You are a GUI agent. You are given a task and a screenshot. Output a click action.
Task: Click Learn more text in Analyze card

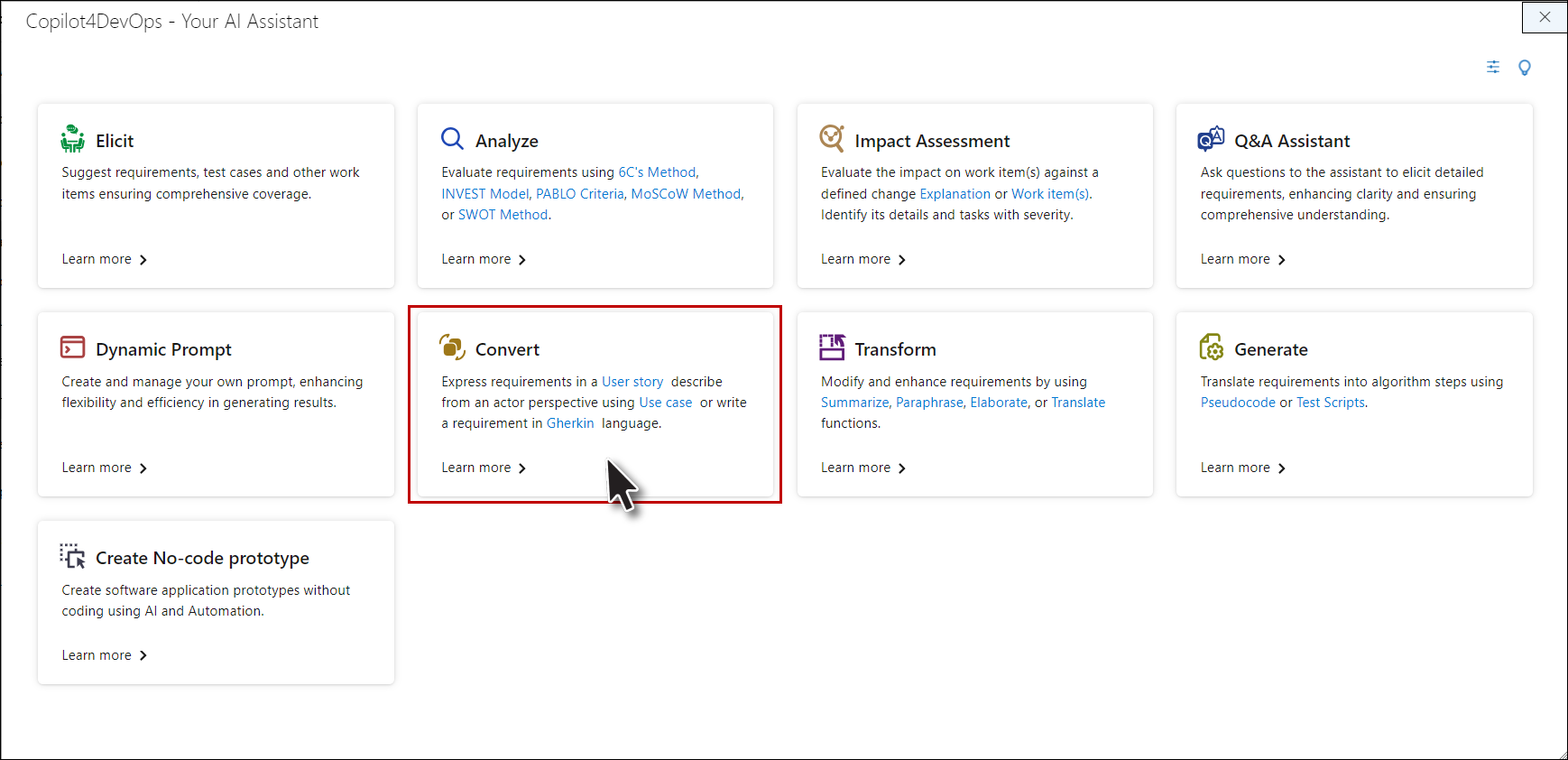tap(476, 259)
